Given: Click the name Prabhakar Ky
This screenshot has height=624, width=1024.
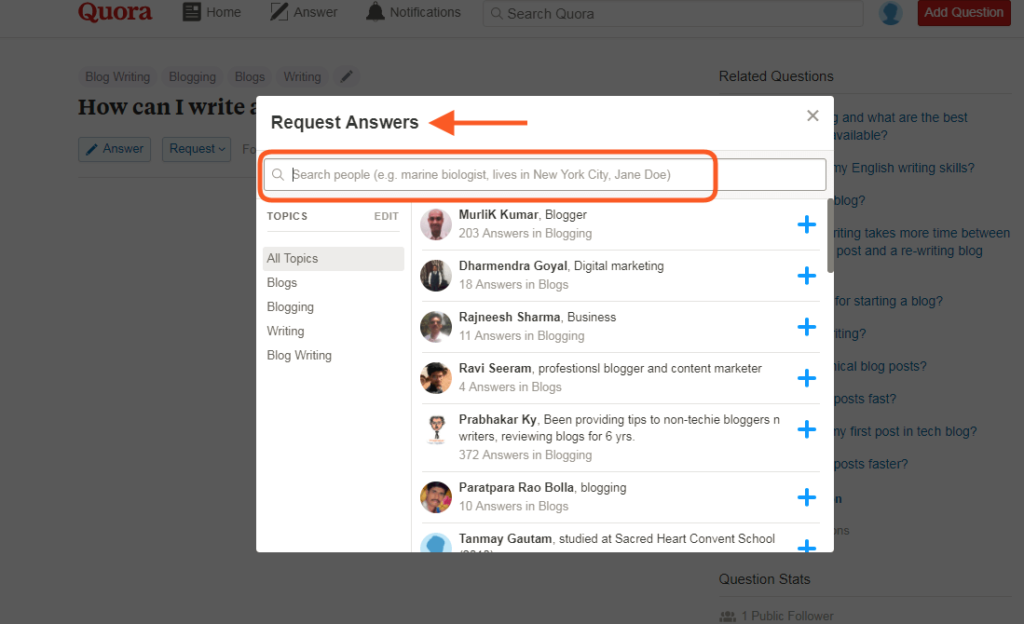Looking at the screenshot, I should 498,420.
